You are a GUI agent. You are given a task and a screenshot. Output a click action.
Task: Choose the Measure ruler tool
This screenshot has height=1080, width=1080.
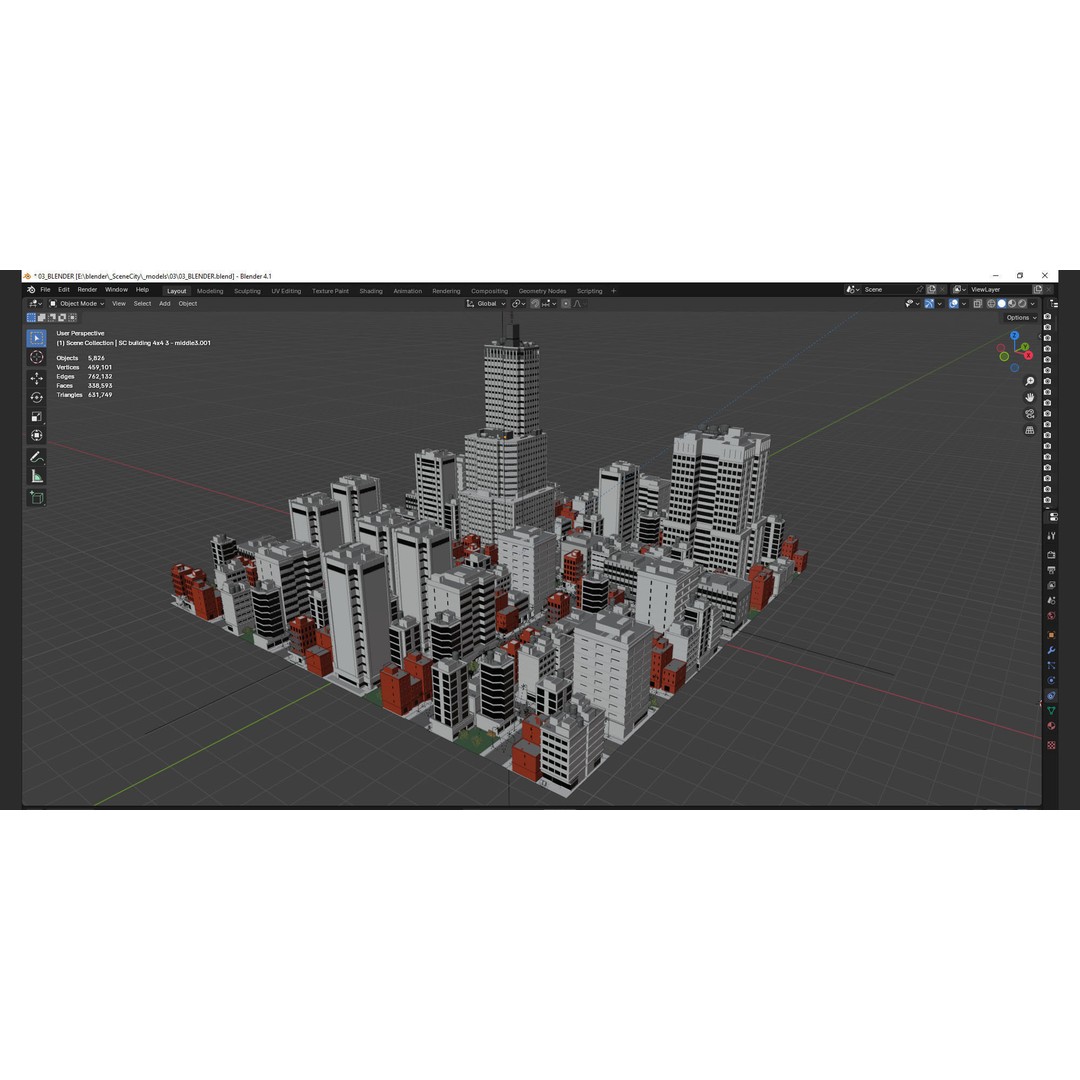(37, 476)
